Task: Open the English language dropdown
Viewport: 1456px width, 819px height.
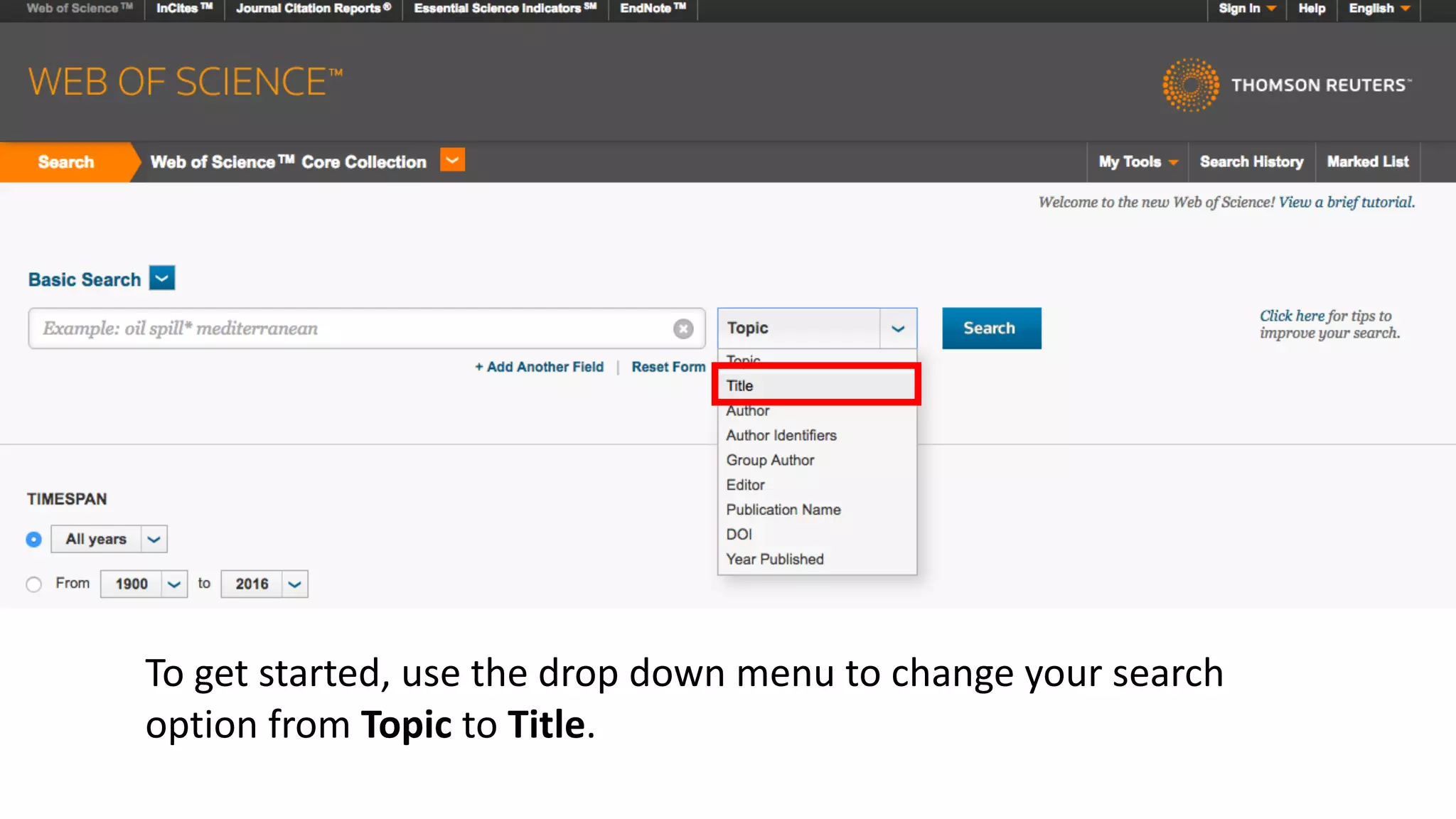Action: pos(1379,9)
